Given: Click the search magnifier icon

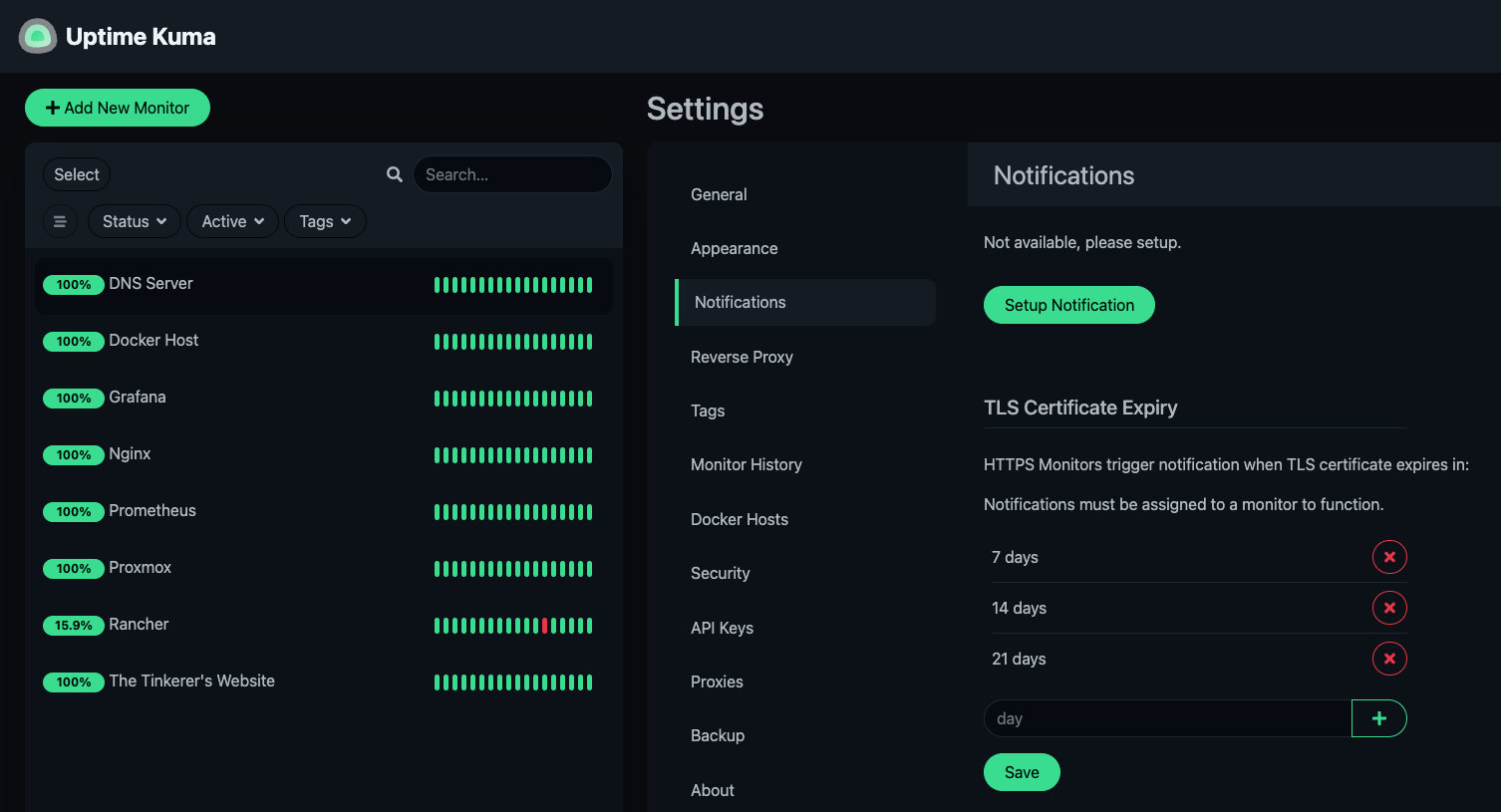Looking at the screenshot, I should point(395,174).
